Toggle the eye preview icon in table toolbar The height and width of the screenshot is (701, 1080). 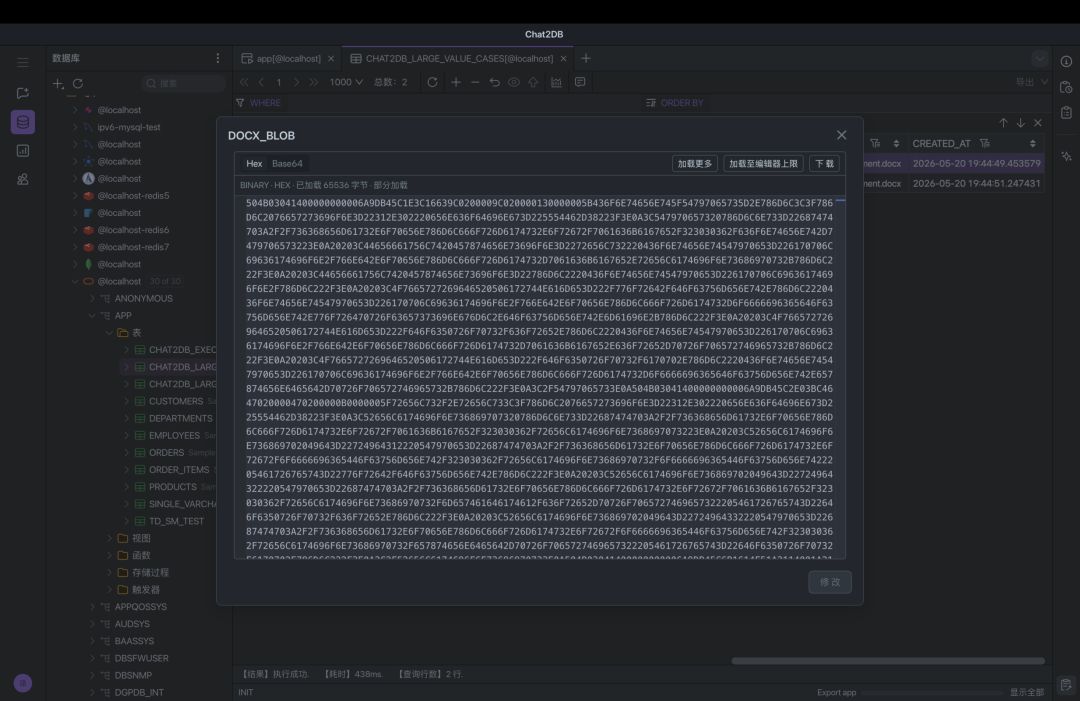pyautogui.click(x=514, y=82)
